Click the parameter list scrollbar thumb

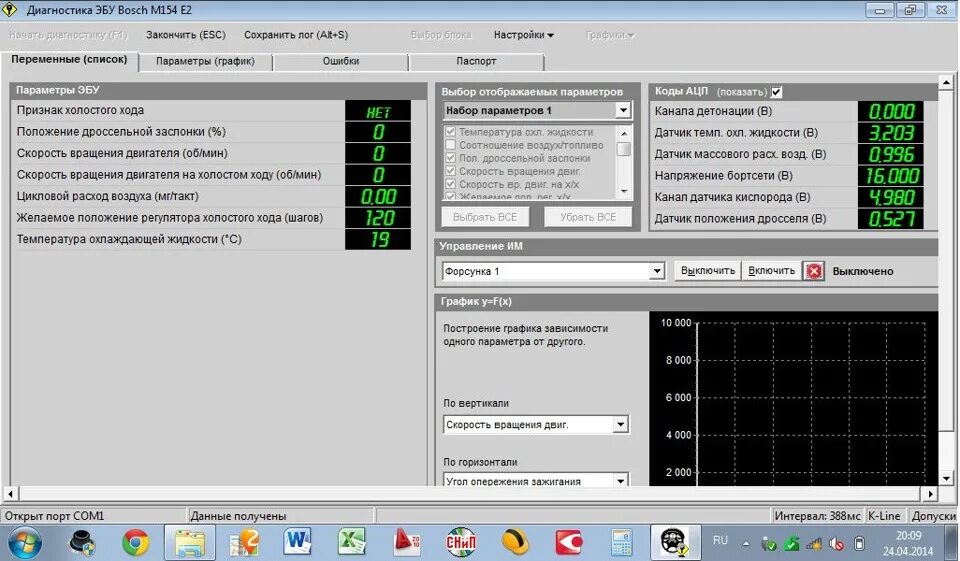point(624,149)
